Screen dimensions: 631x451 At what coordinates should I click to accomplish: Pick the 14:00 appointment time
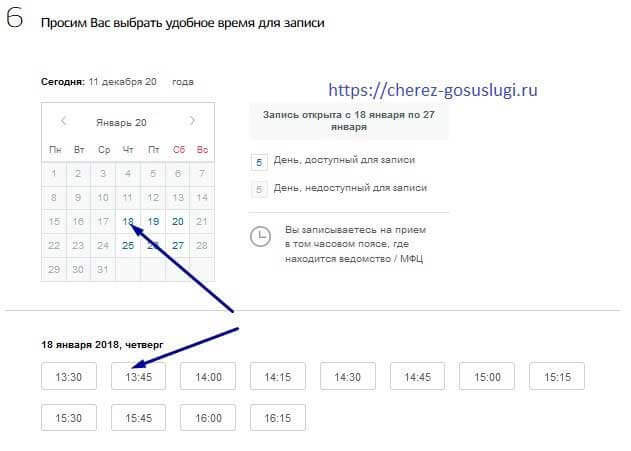tap(208, 377)
